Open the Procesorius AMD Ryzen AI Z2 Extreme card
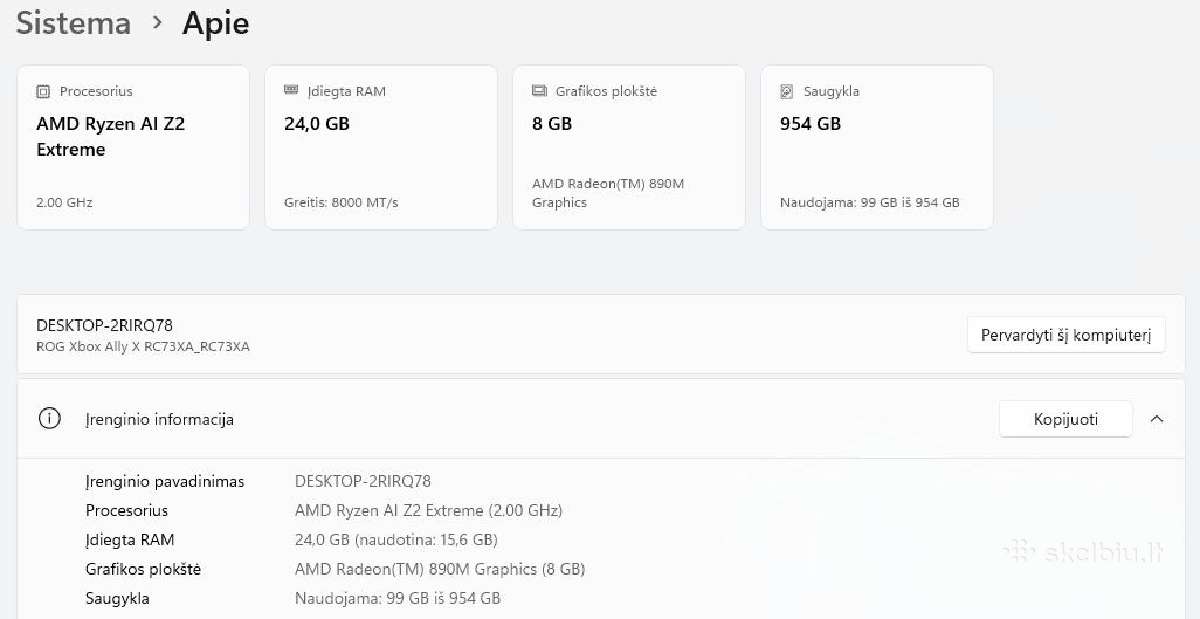Image resolution: width=1200 pixels, height=619 pixels. point(133,147)
